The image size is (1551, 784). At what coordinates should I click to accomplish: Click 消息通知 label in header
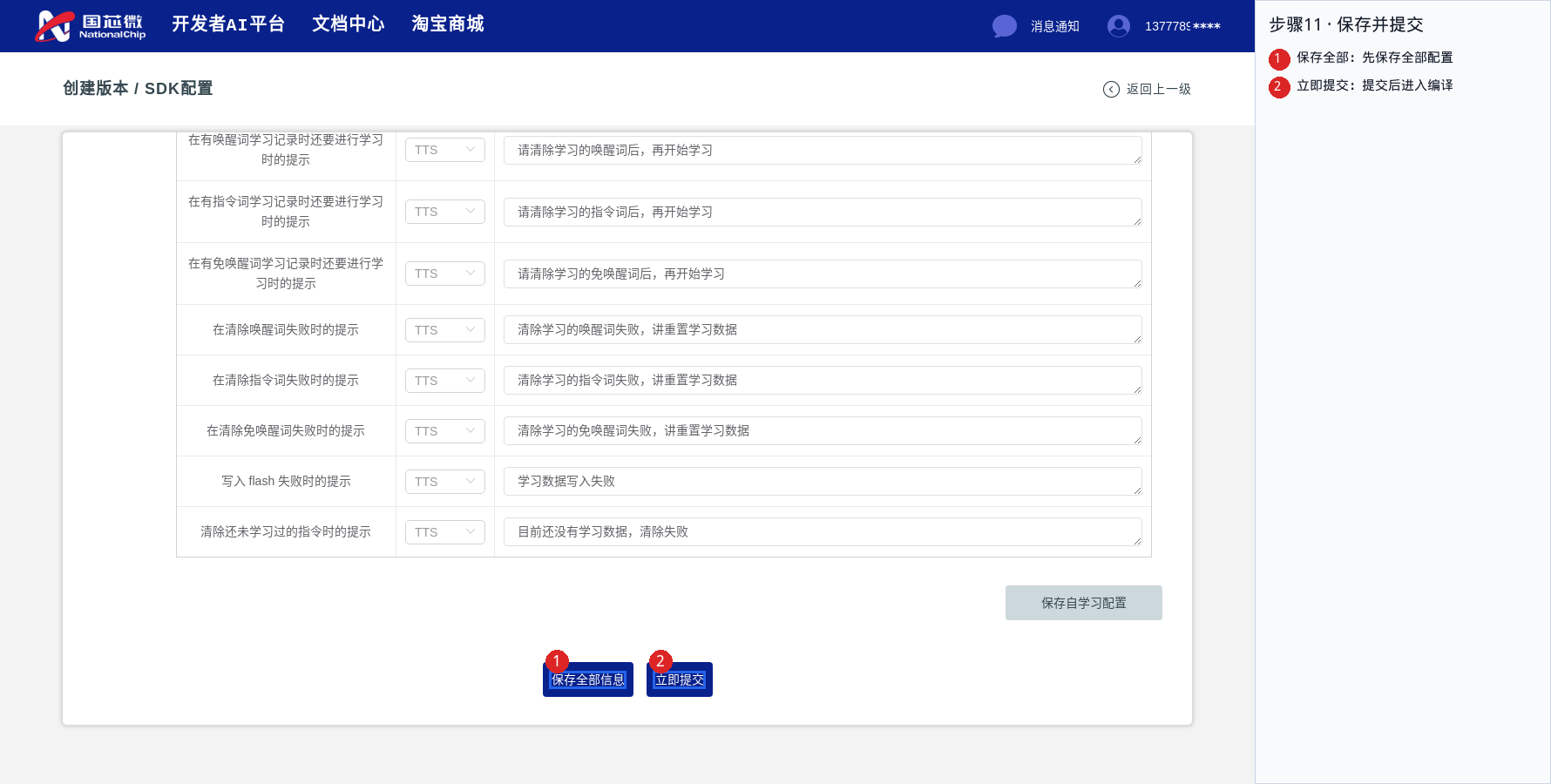[1054, 26]
